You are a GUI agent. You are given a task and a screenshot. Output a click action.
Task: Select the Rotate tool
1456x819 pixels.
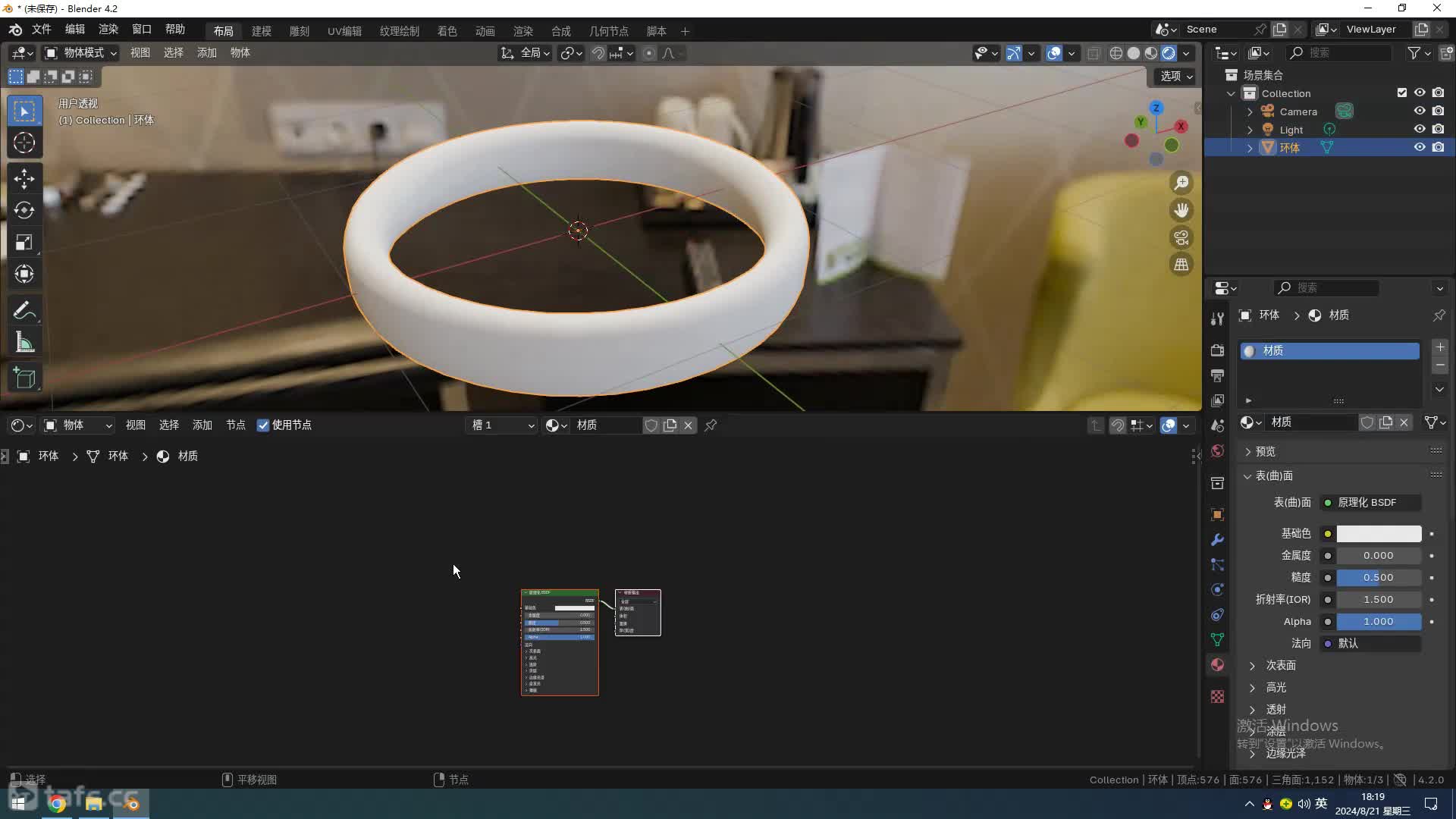pyautogui.click(x=24, y=210)
